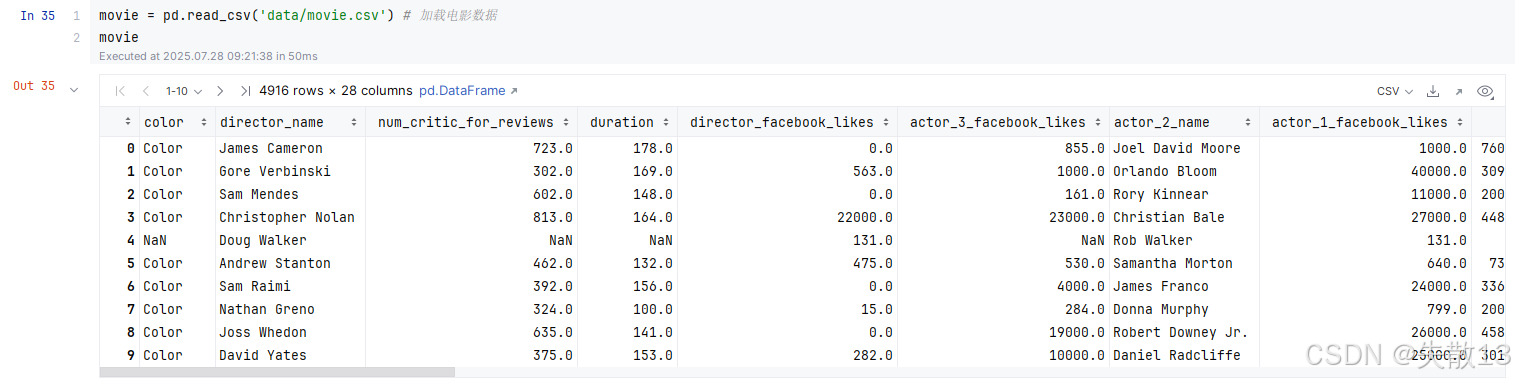Sort by the color column arrows
Screen dimensions: 1515x381
(x=205, y=122)
